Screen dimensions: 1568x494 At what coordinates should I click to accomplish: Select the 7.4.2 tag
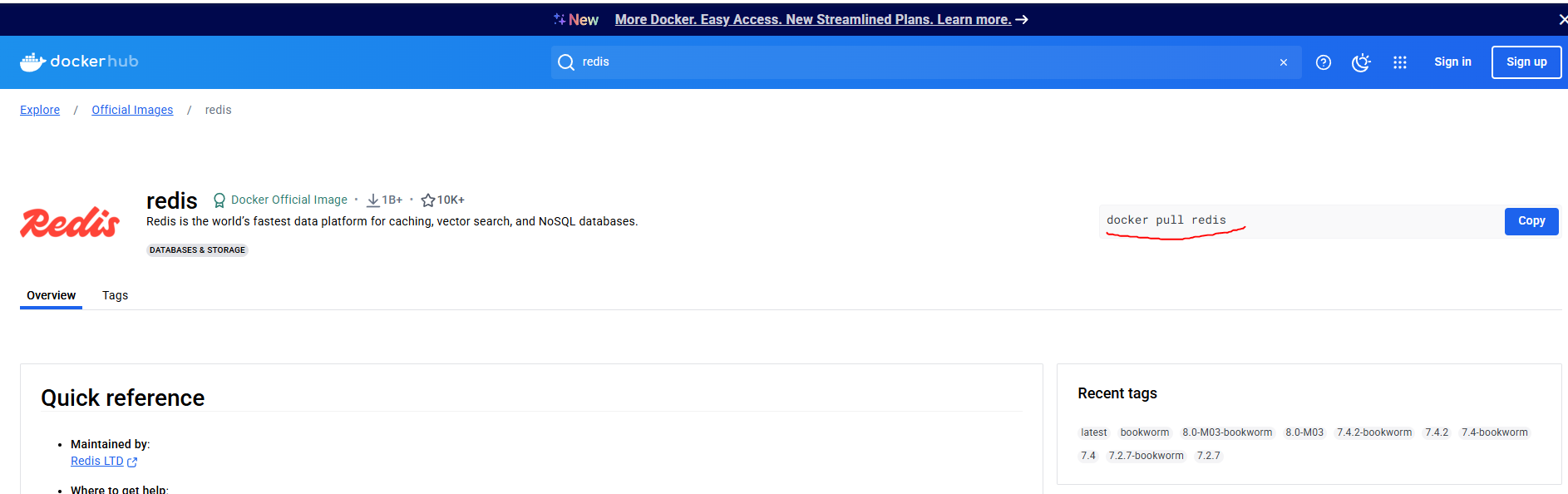point(1437,432)
